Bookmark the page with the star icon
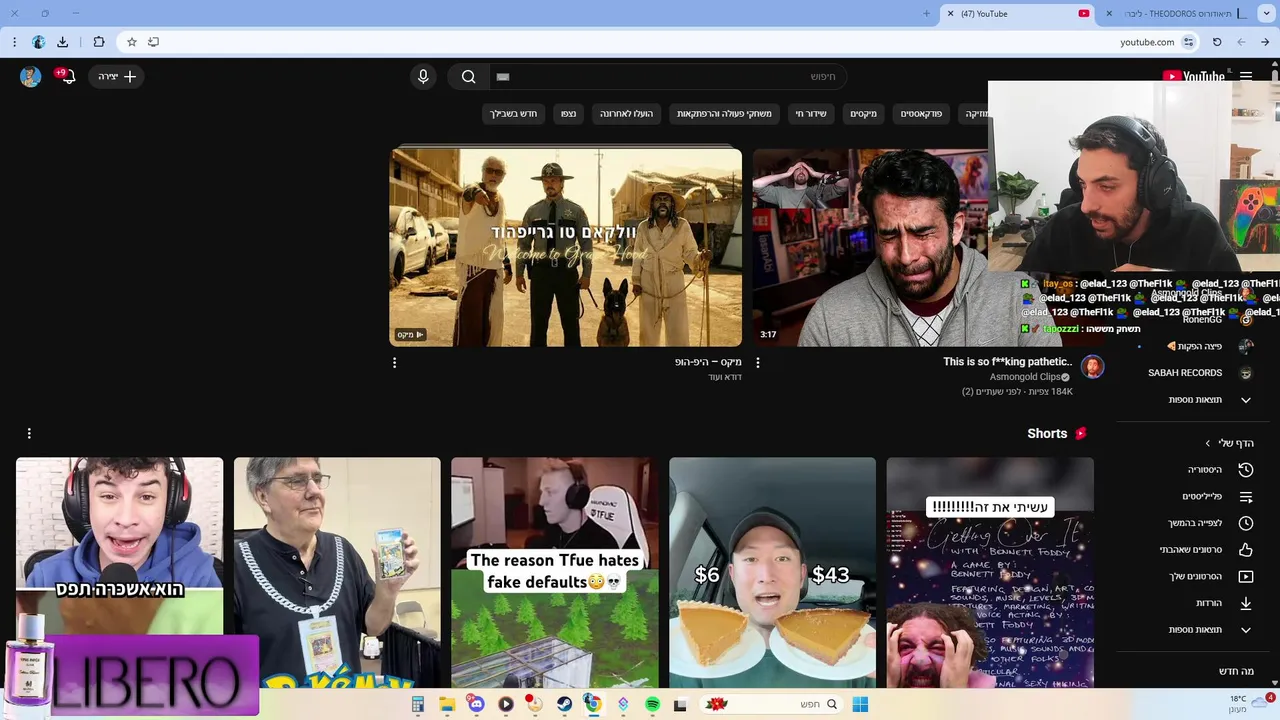Image resolution: width=1280 pixels, height=720 pixels. click(131, 42)
